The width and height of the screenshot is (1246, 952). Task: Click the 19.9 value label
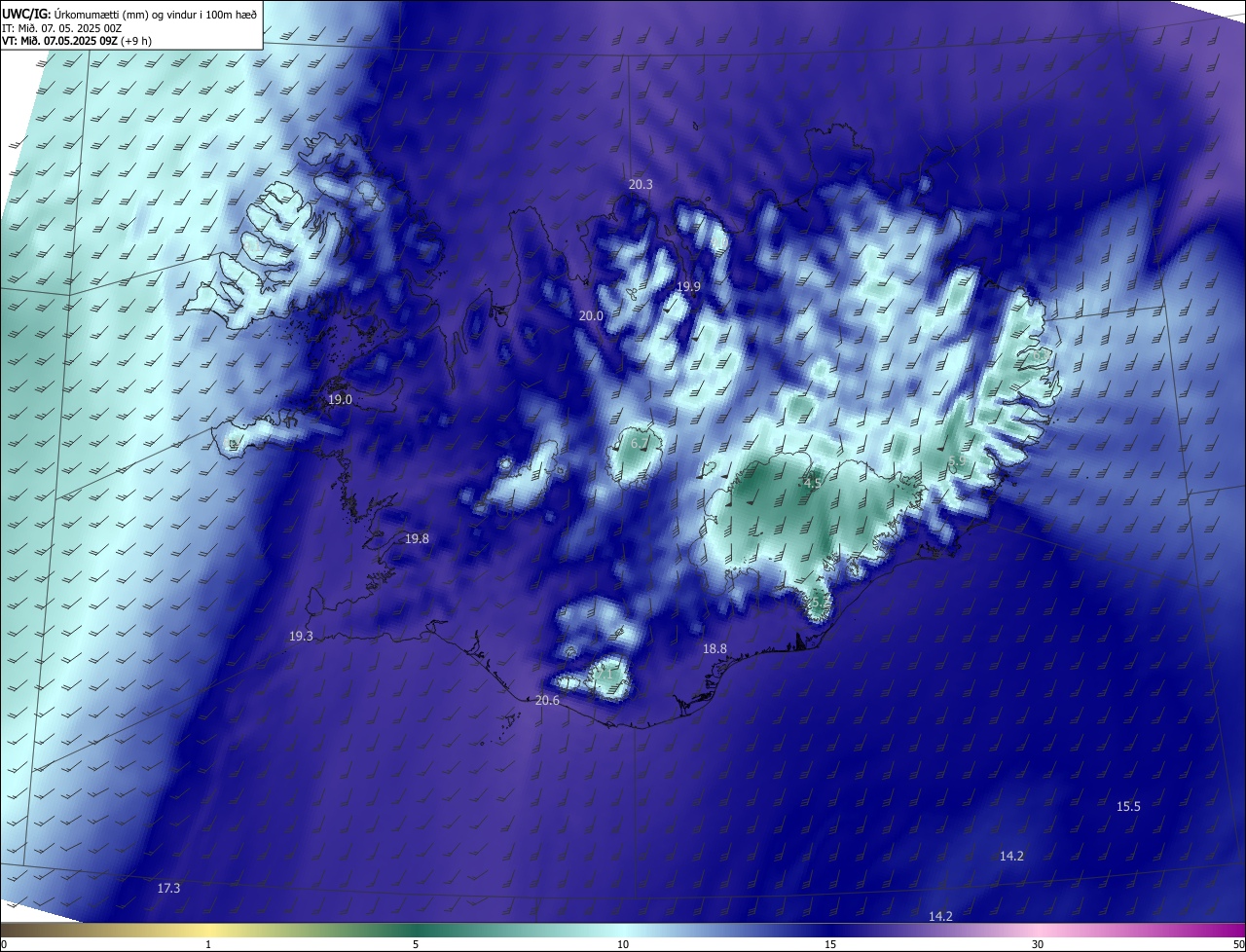(688, 286)
